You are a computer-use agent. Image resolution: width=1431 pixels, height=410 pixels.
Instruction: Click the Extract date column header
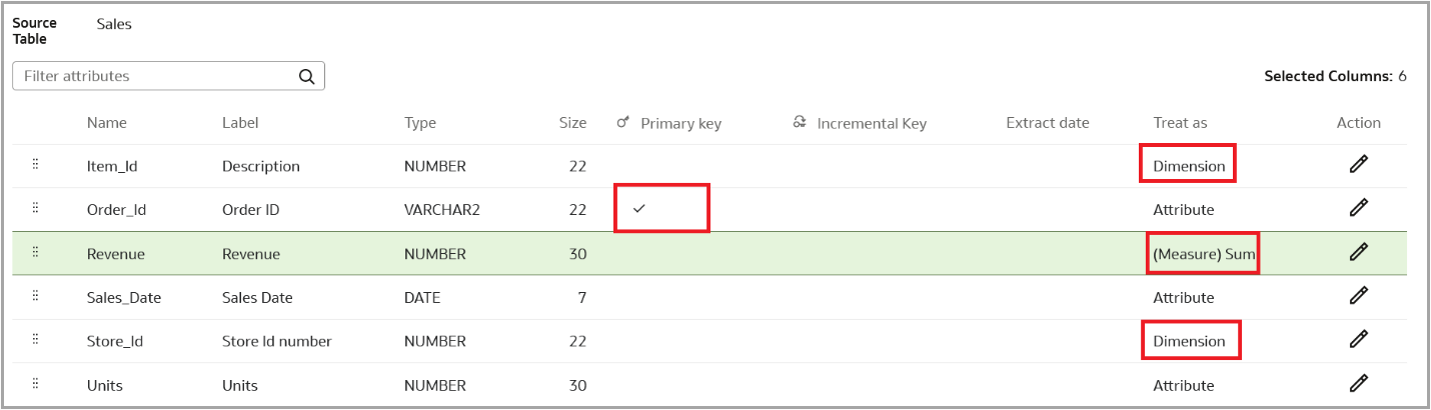1047,123
